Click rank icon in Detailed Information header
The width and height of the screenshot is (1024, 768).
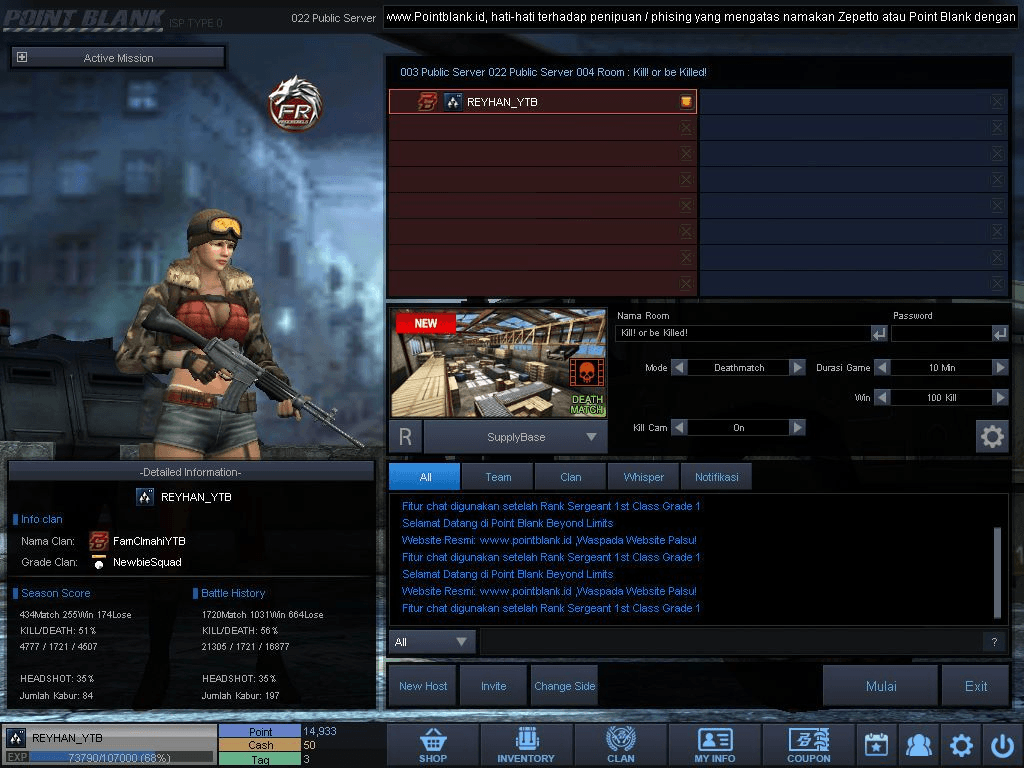pyautogui.click(x=145, y=497)
